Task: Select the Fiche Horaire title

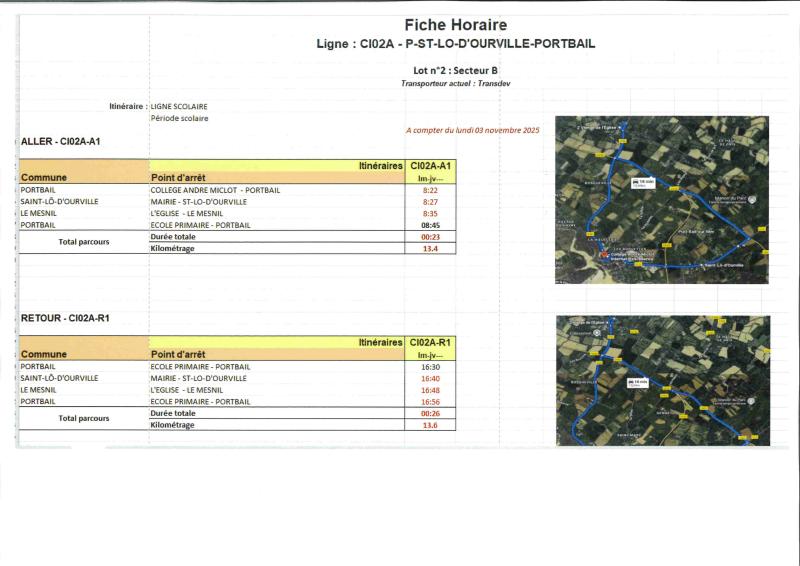Action: 455,24
